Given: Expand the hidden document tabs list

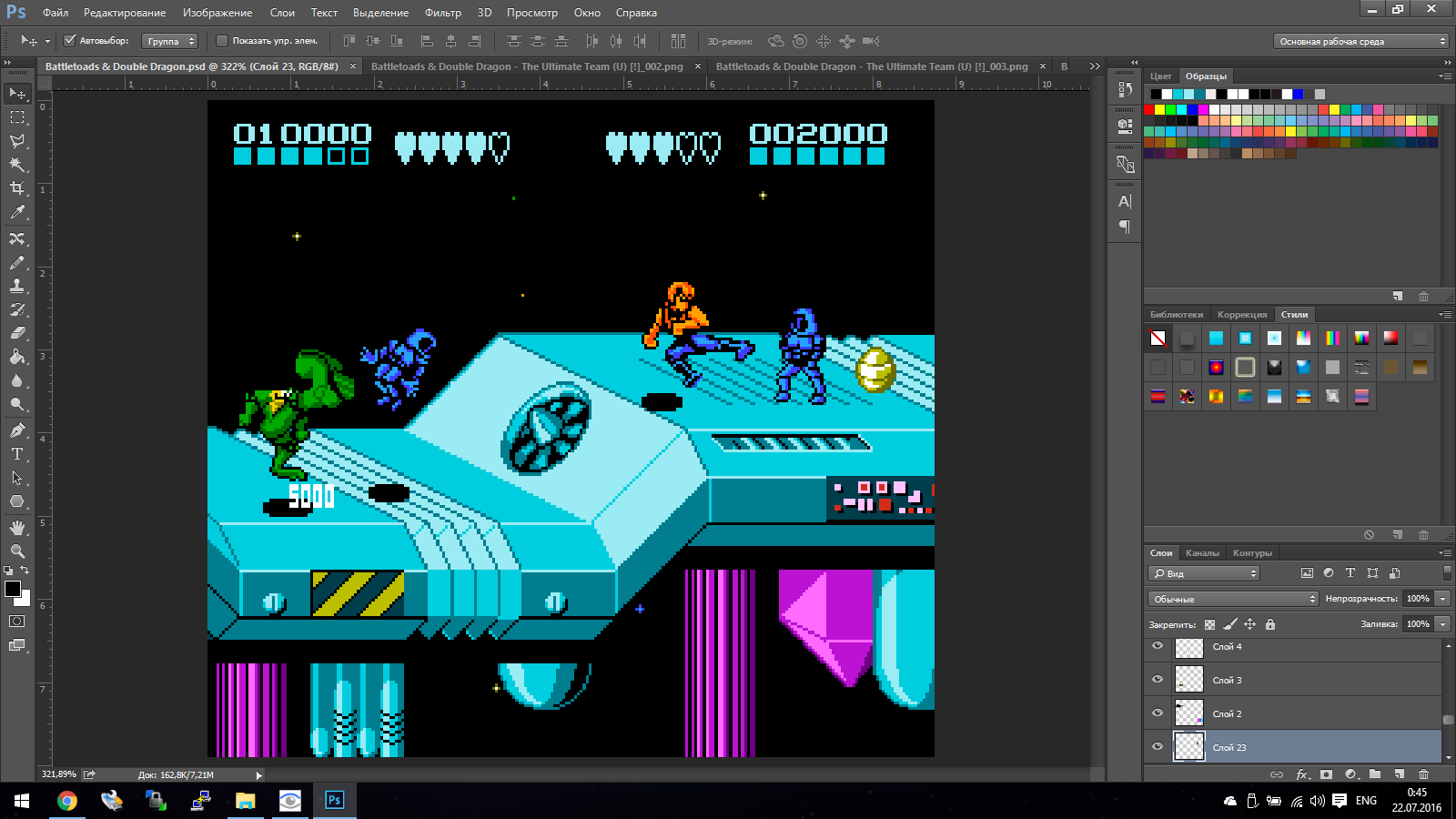Looking at the screenshot, I should pyautogui.click(x=1095, y=66).
